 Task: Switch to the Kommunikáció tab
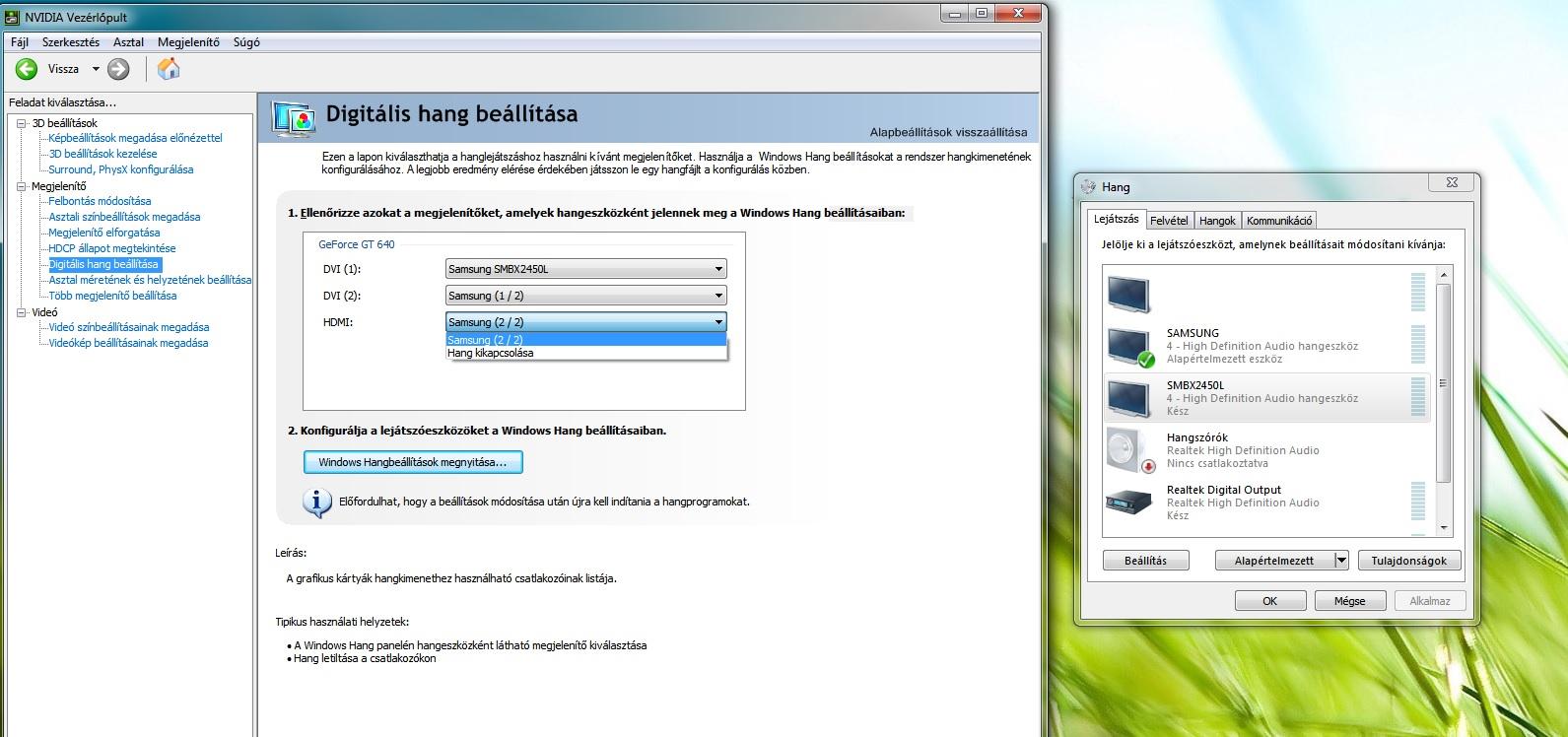coord(1279,221)
